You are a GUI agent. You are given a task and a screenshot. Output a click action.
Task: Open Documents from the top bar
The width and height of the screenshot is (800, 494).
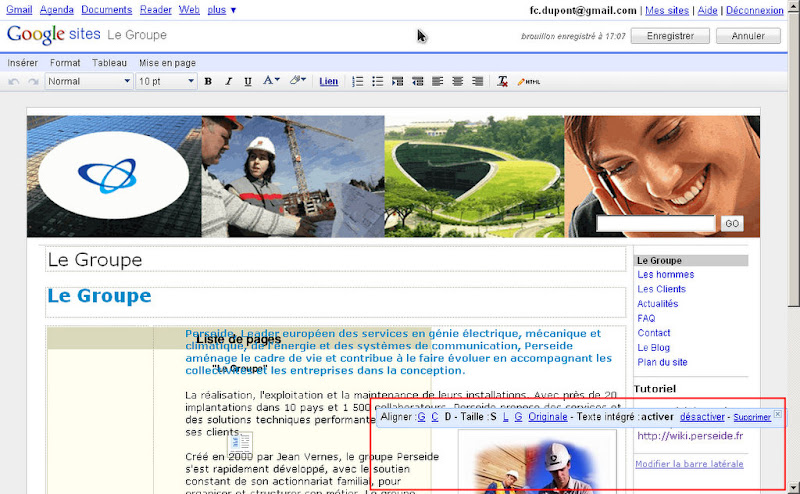pos(107,10)
